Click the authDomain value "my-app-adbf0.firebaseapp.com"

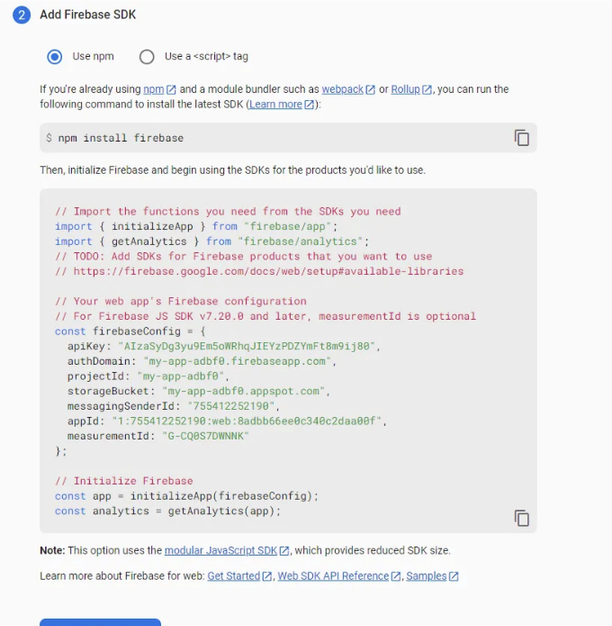point(237,361)
